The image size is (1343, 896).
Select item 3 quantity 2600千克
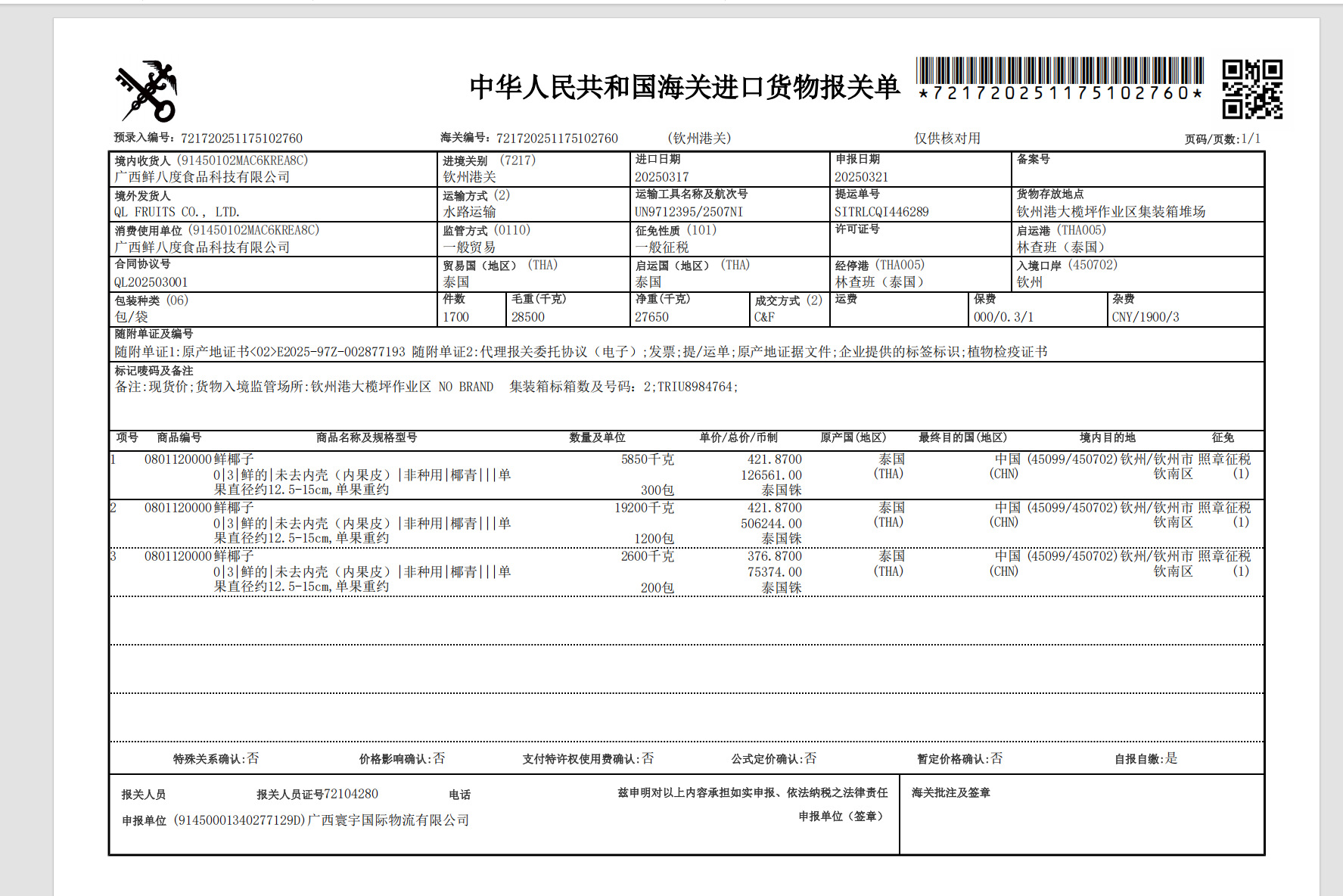(x=648, y=556)
